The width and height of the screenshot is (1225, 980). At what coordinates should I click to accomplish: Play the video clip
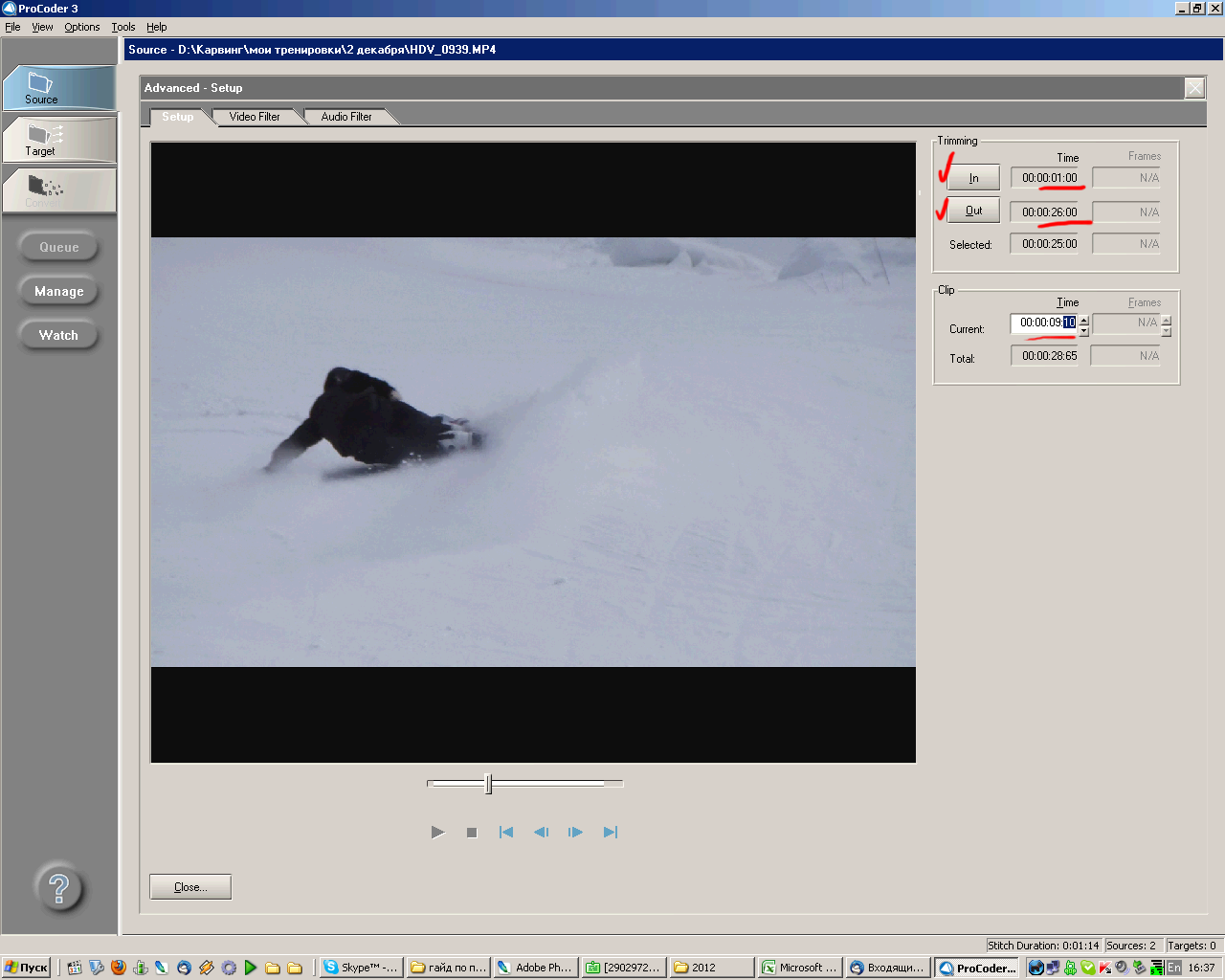pos(437,833)
